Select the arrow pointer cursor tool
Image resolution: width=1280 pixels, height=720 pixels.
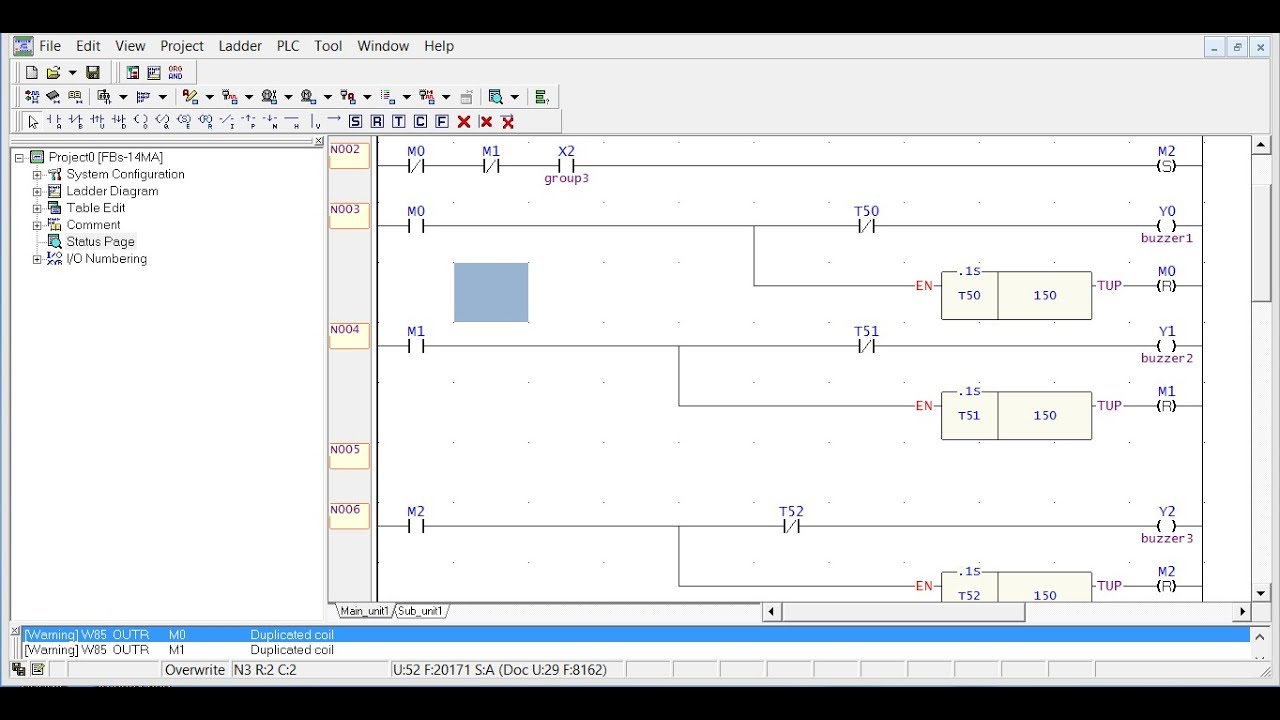coord(33,122)
